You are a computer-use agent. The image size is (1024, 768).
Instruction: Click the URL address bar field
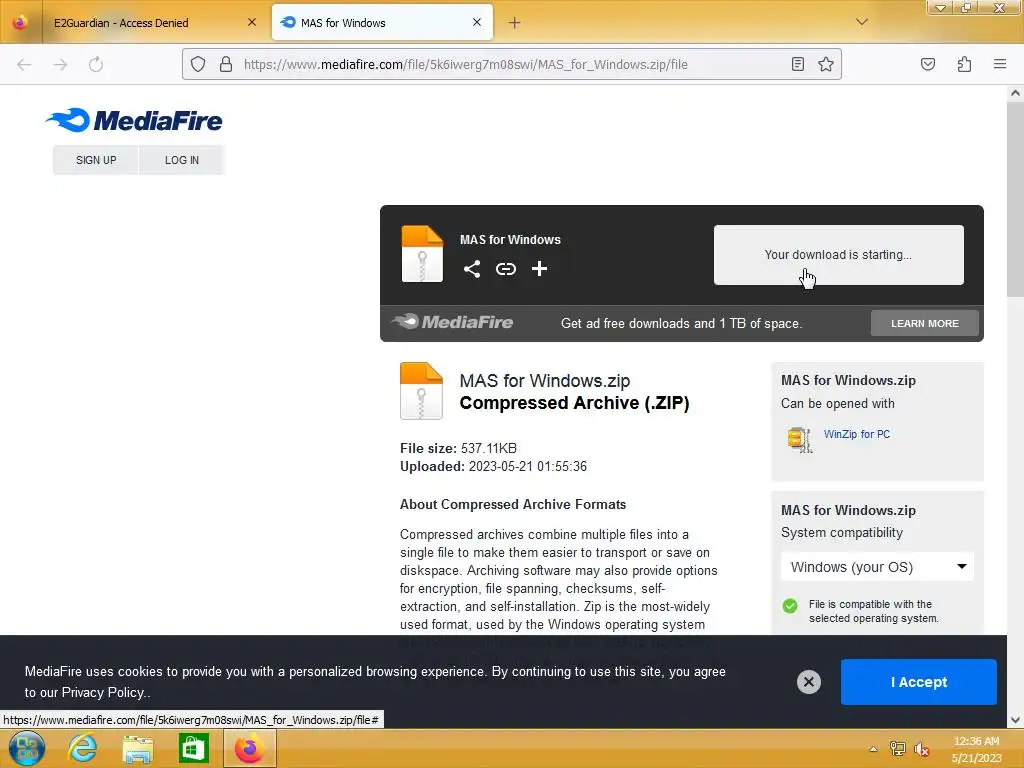click(511, 64)
